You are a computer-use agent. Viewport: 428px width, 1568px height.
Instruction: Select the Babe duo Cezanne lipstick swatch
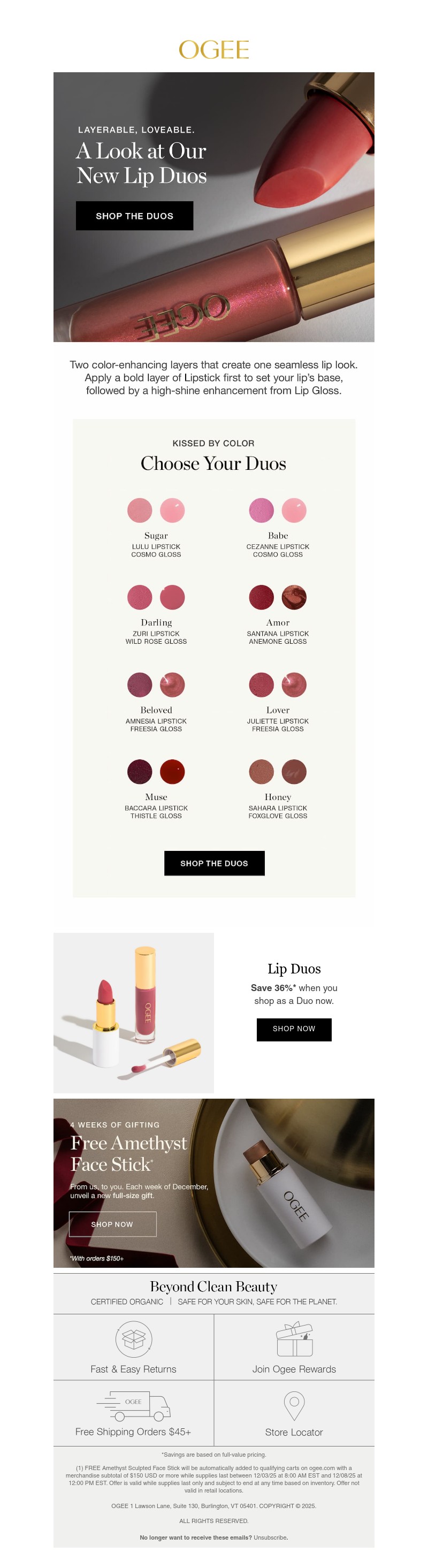click(x=261, y=510)
